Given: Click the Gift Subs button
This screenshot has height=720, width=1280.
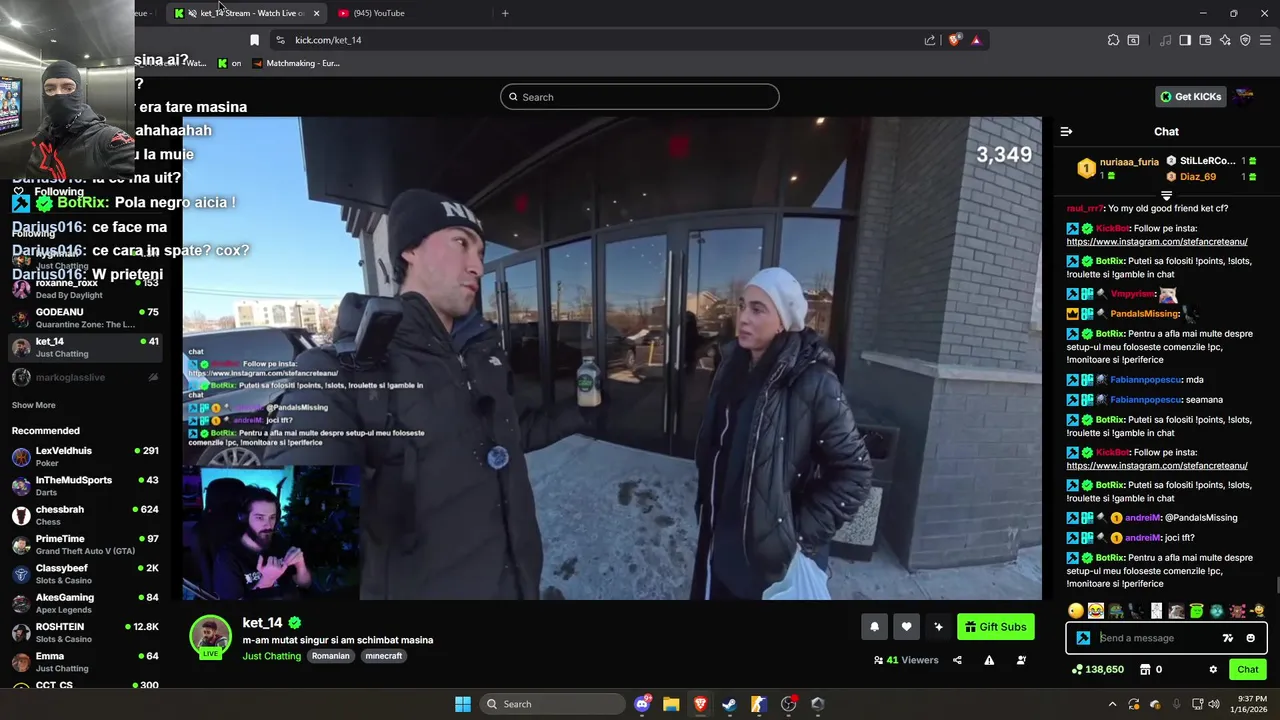Looking at the screenshot, I should pos(996,627).
